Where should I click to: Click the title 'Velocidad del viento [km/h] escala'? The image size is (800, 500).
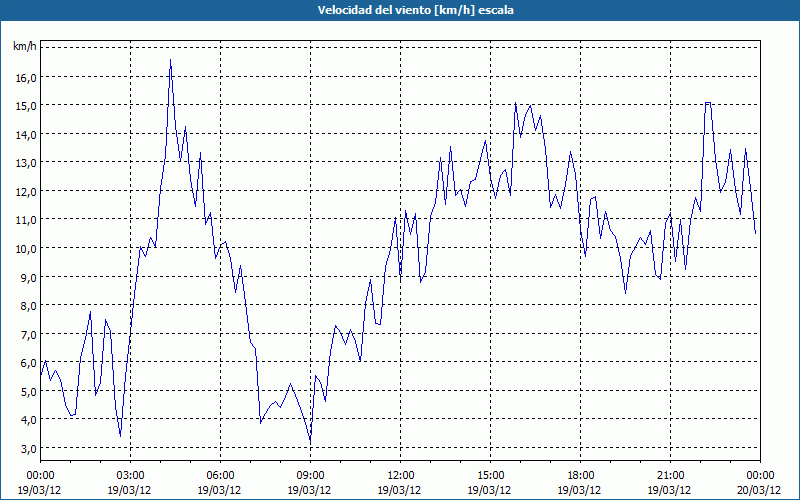coord(415,10)
